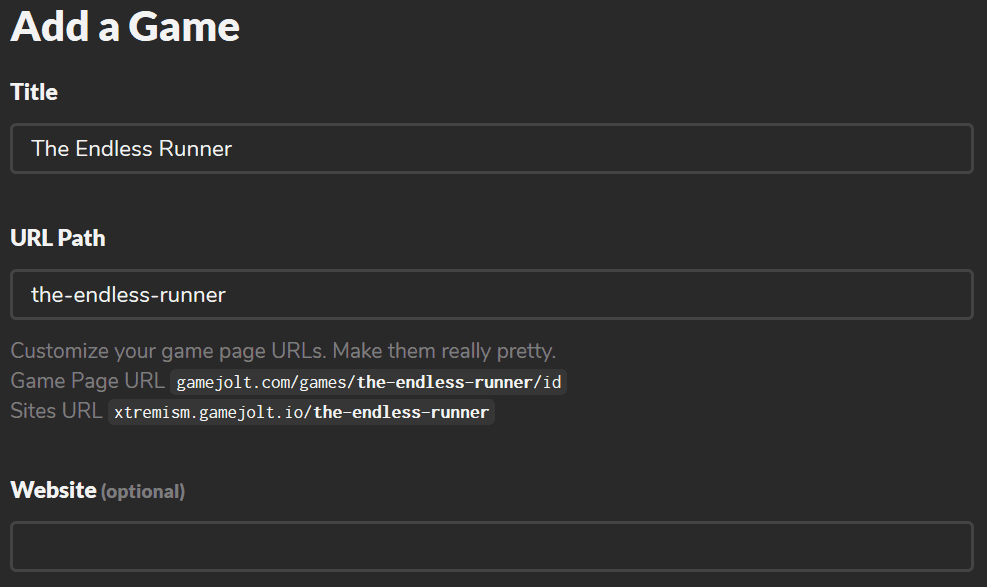This screenshot has height=587, width=987.
Task: Click the "Add a Game" heading
Action: (125, 26)
